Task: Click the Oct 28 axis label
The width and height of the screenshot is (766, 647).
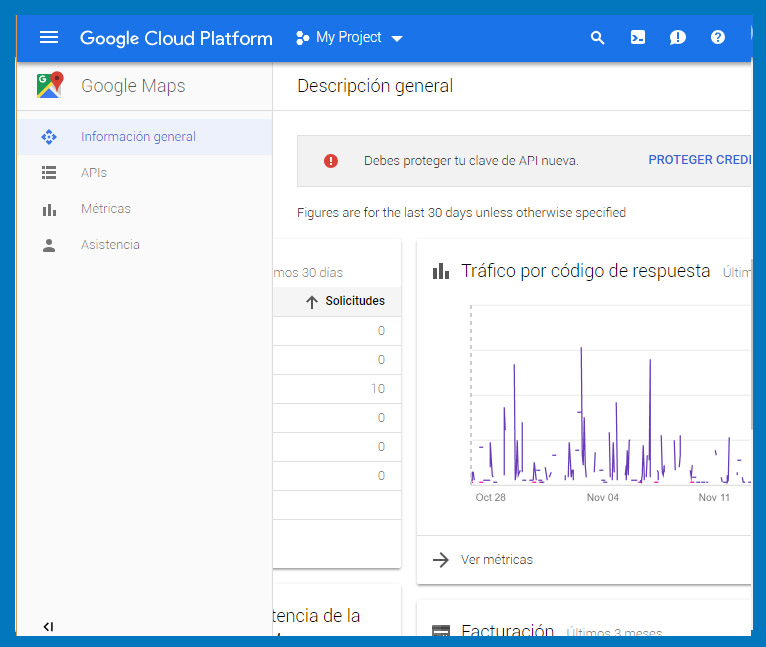Action: [490, 497]
